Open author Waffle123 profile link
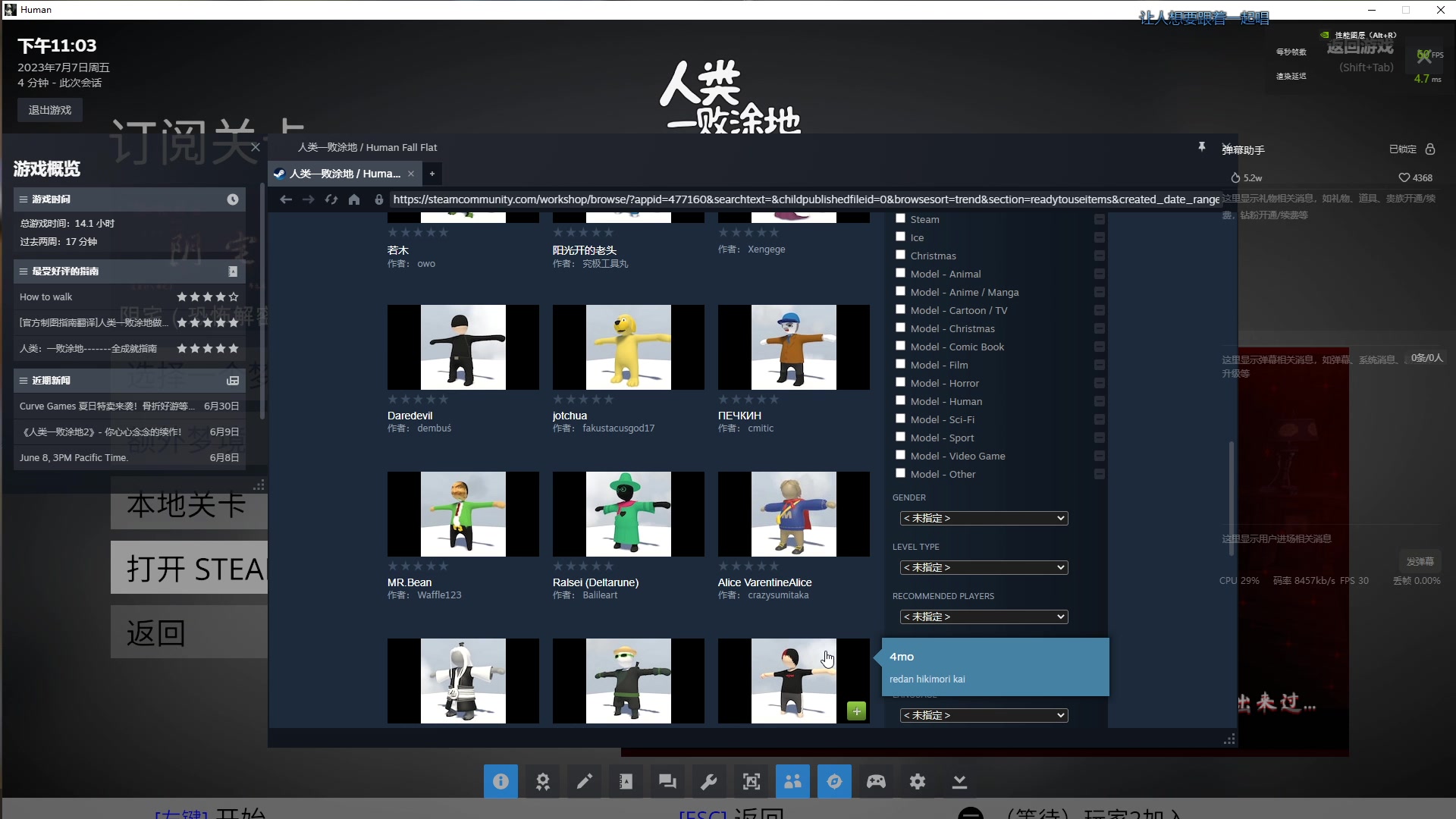 (439, 595)
